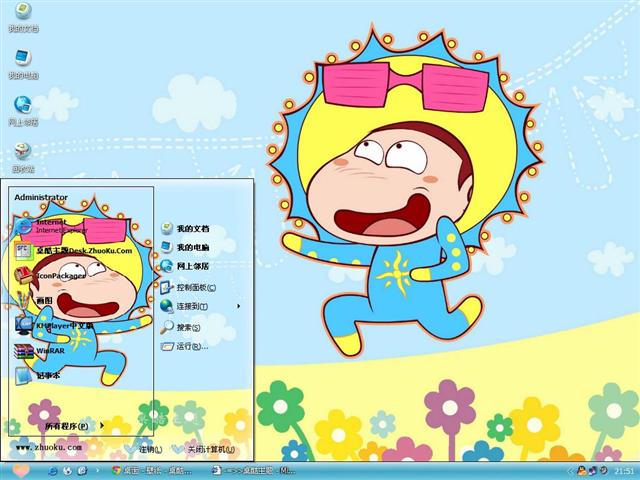The width and height of the screenshot is (640, 480).
Task: Launch Internet Explorer from the start menu
Action: coord(51,226)
